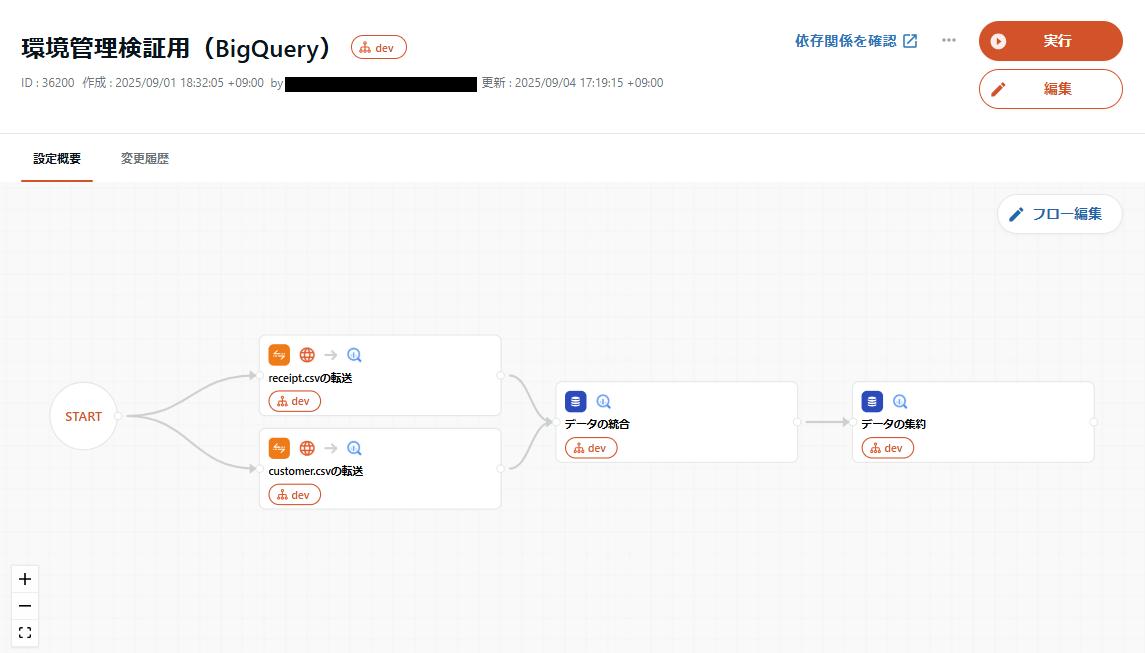Click orange transfer icon in receipt.csv node
This screenshot has height=653, width=1145.
pyautogui.click(x=279, y=355)
